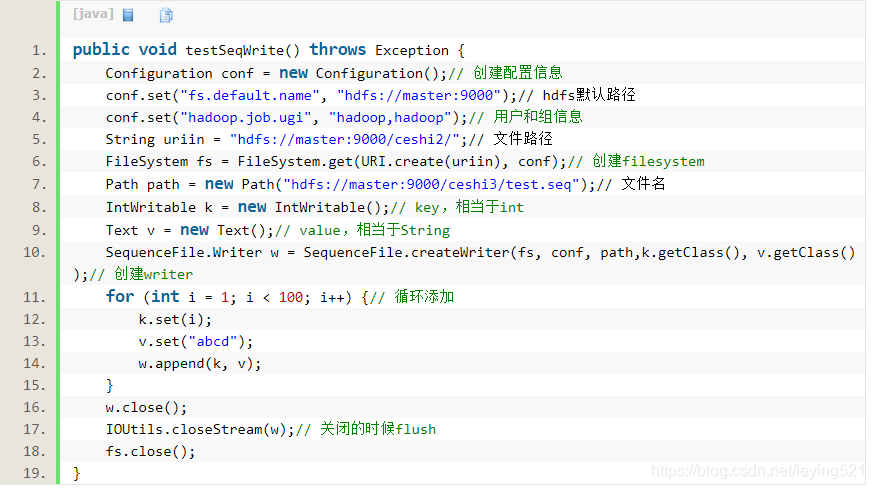This screenshot has width=873, height=489.
Task: Click 'SequenceFile.createWriter' call
Action: tap(406, 253)
